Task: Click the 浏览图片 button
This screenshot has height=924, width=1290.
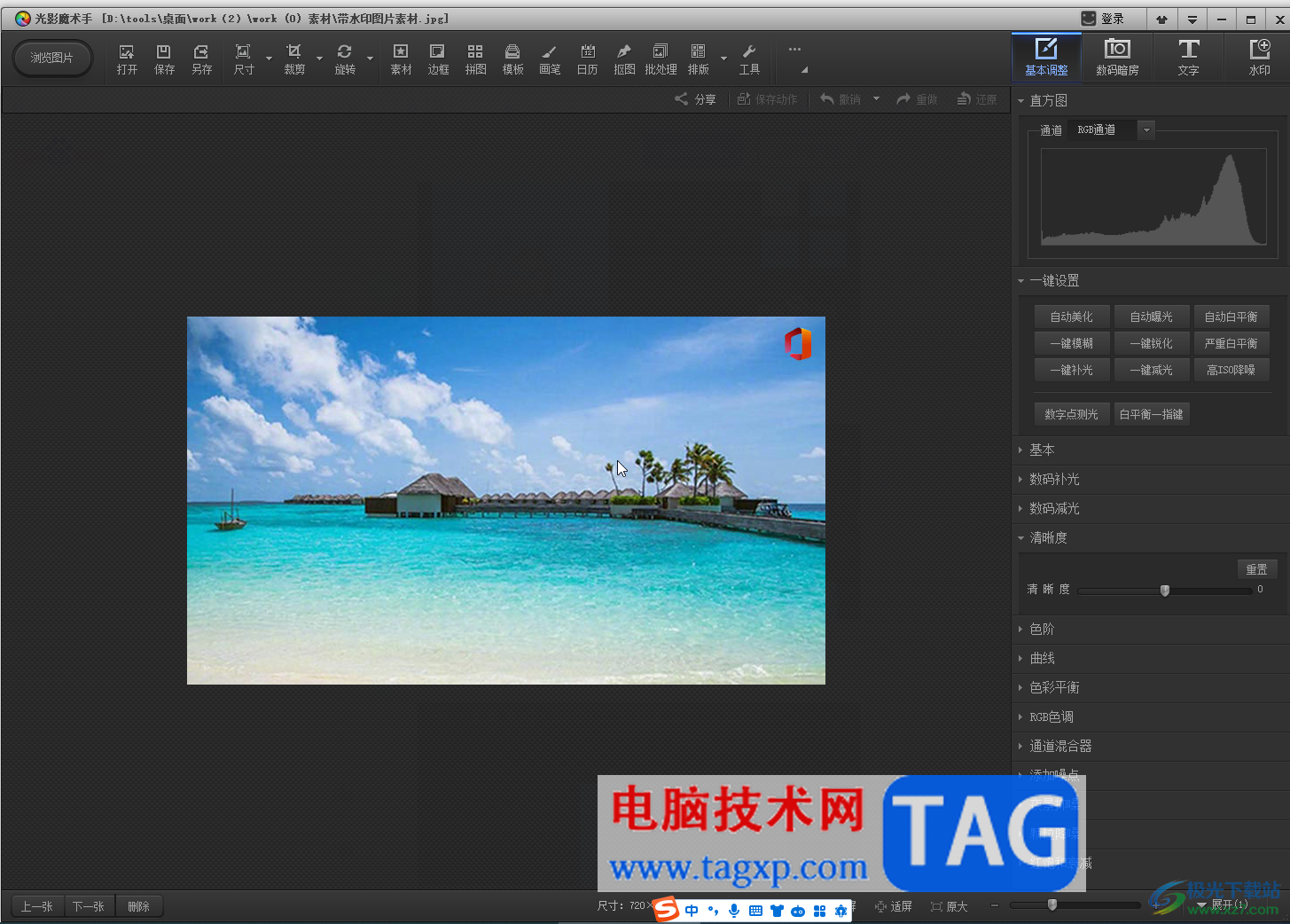Action: coord(52,58)
